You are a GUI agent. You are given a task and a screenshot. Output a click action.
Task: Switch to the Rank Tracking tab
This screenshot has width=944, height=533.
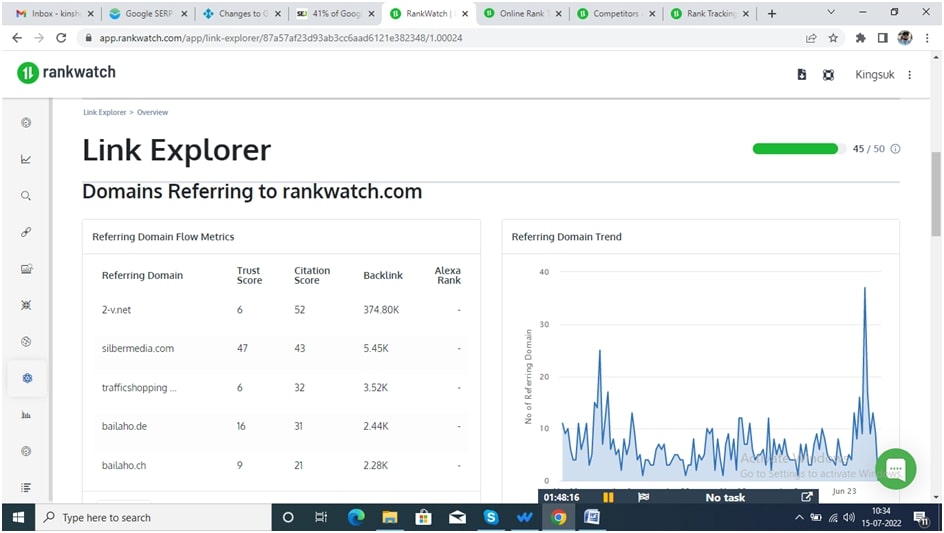710,13
